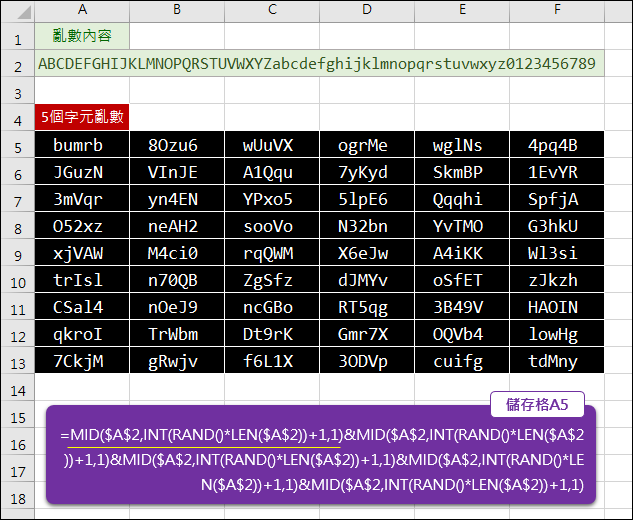Click cell containing Gmr7X
The height and width of the screenshot is (520, 633).
pyautogui.click(x=367, y=333)
